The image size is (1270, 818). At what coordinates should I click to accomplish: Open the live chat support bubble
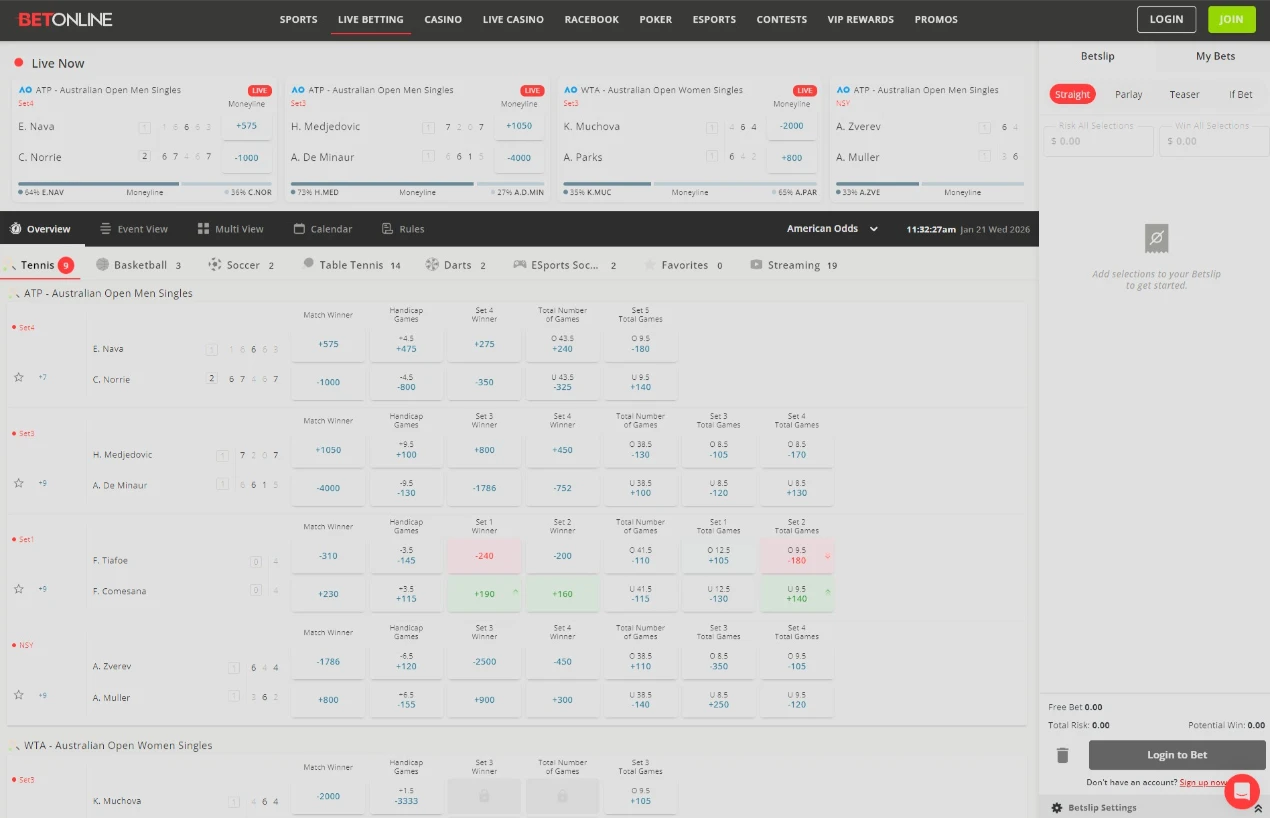pos(1241,791)
